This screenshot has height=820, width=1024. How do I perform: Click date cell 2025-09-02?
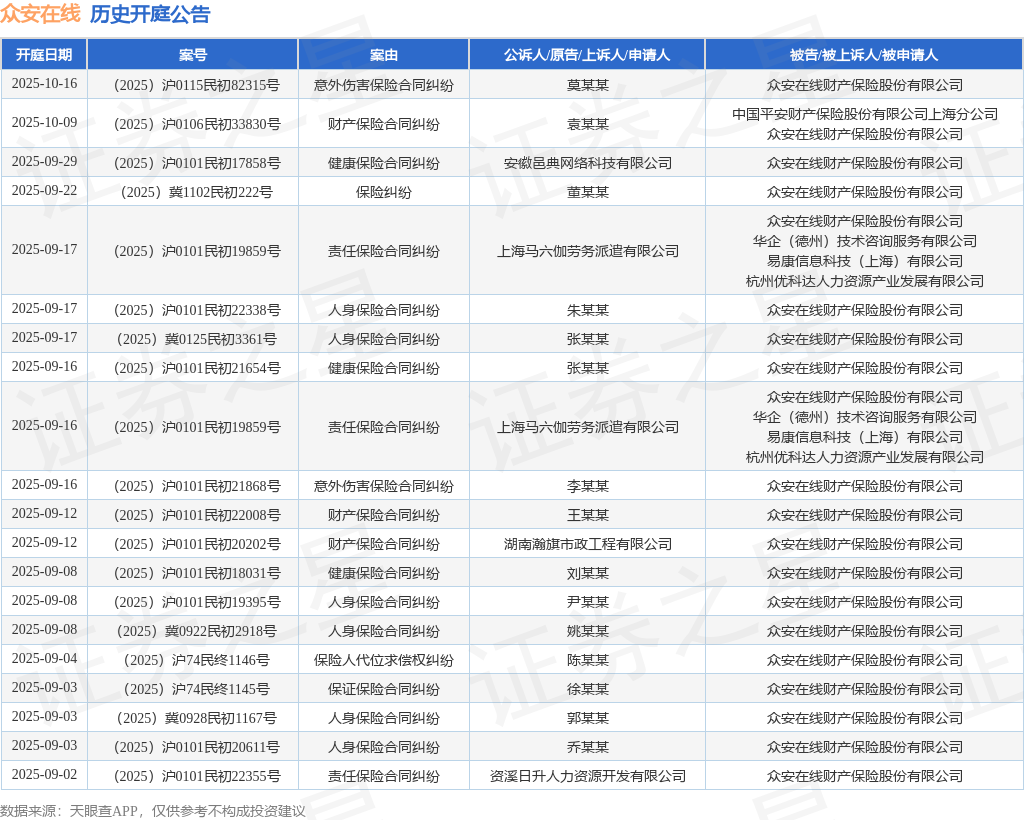[44, 774]
